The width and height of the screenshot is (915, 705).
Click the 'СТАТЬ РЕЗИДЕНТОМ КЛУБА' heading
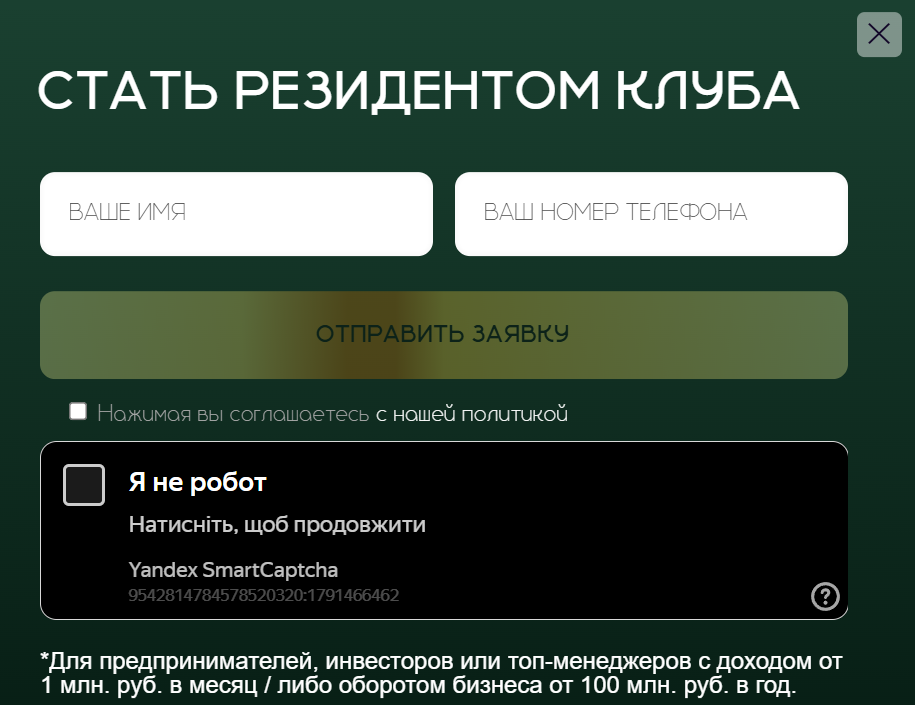[418, 91]
